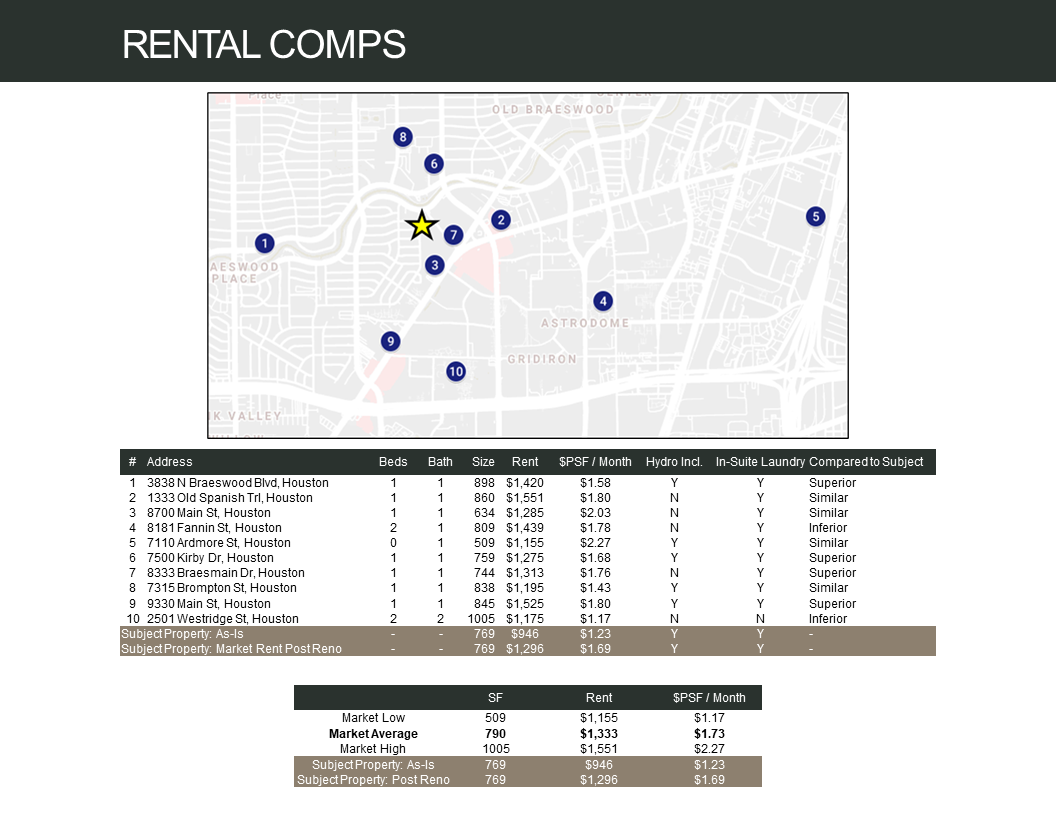1056x816 pixels.
Task: Click address 7315 Brompton St, Houston
Action: 222,587
